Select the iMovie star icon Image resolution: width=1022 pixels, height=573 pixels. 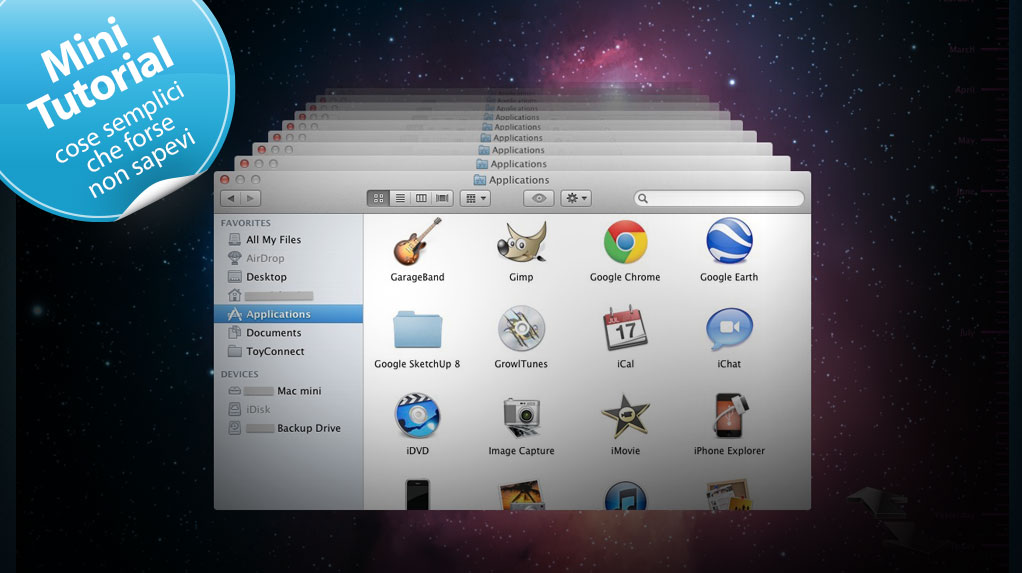tap(625, 416)
